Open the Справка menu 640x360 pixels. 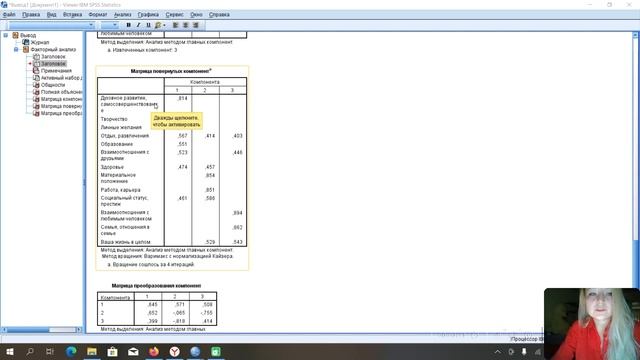click(x=219, y=14)
